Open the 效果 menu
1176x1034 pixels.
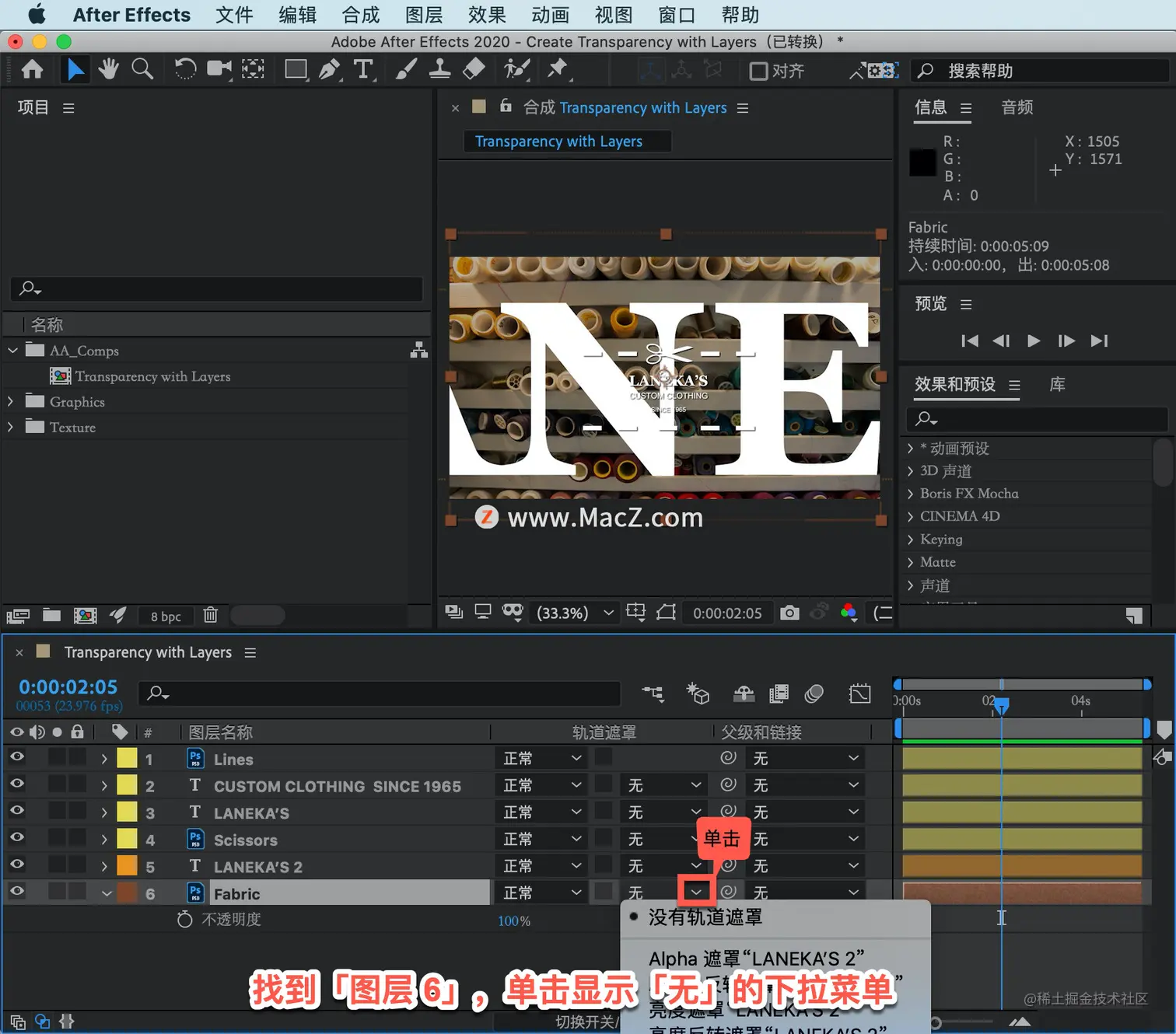point(487,15)
